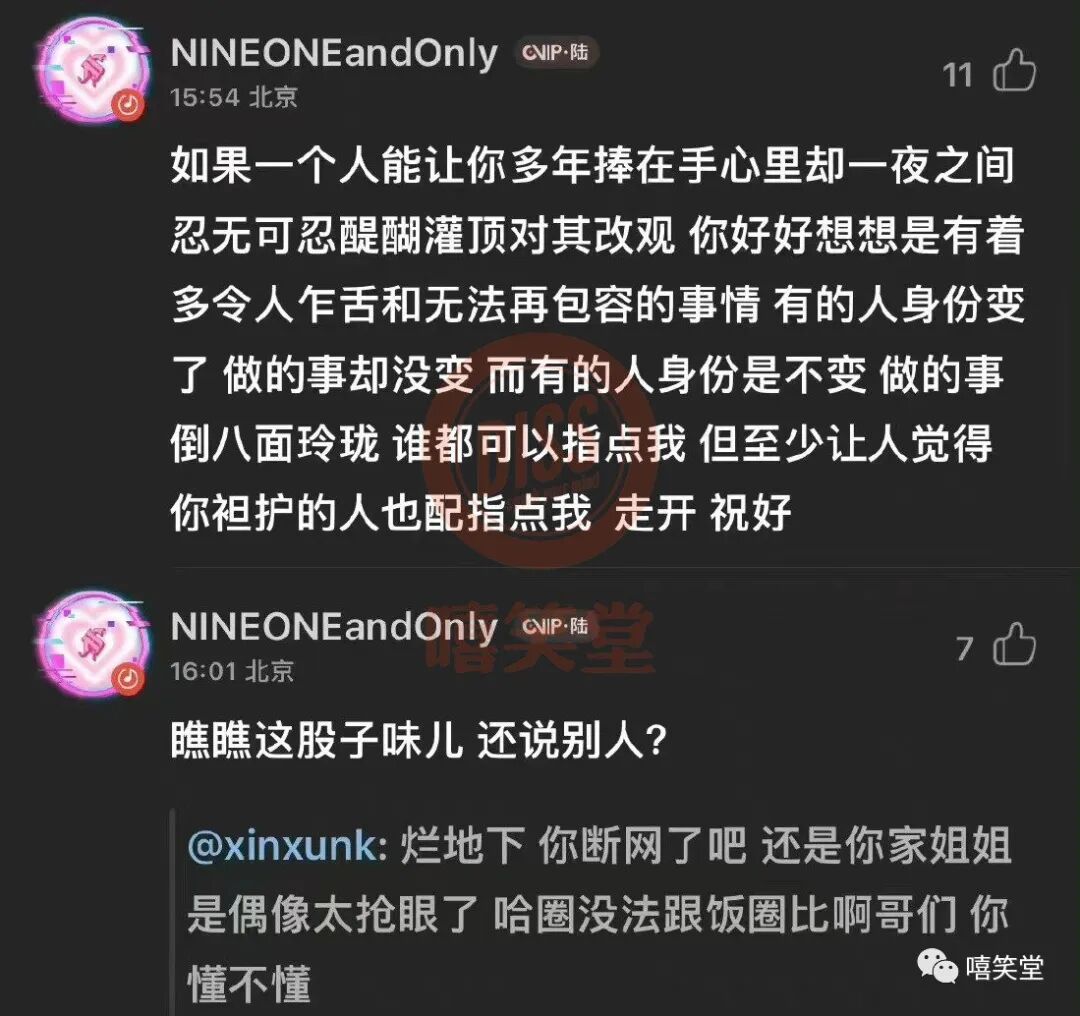This screenshot has height=1016, width=1080.
Task: Open NINEONEandOnly username on the 15:54 comment
Action: (334, 54)
